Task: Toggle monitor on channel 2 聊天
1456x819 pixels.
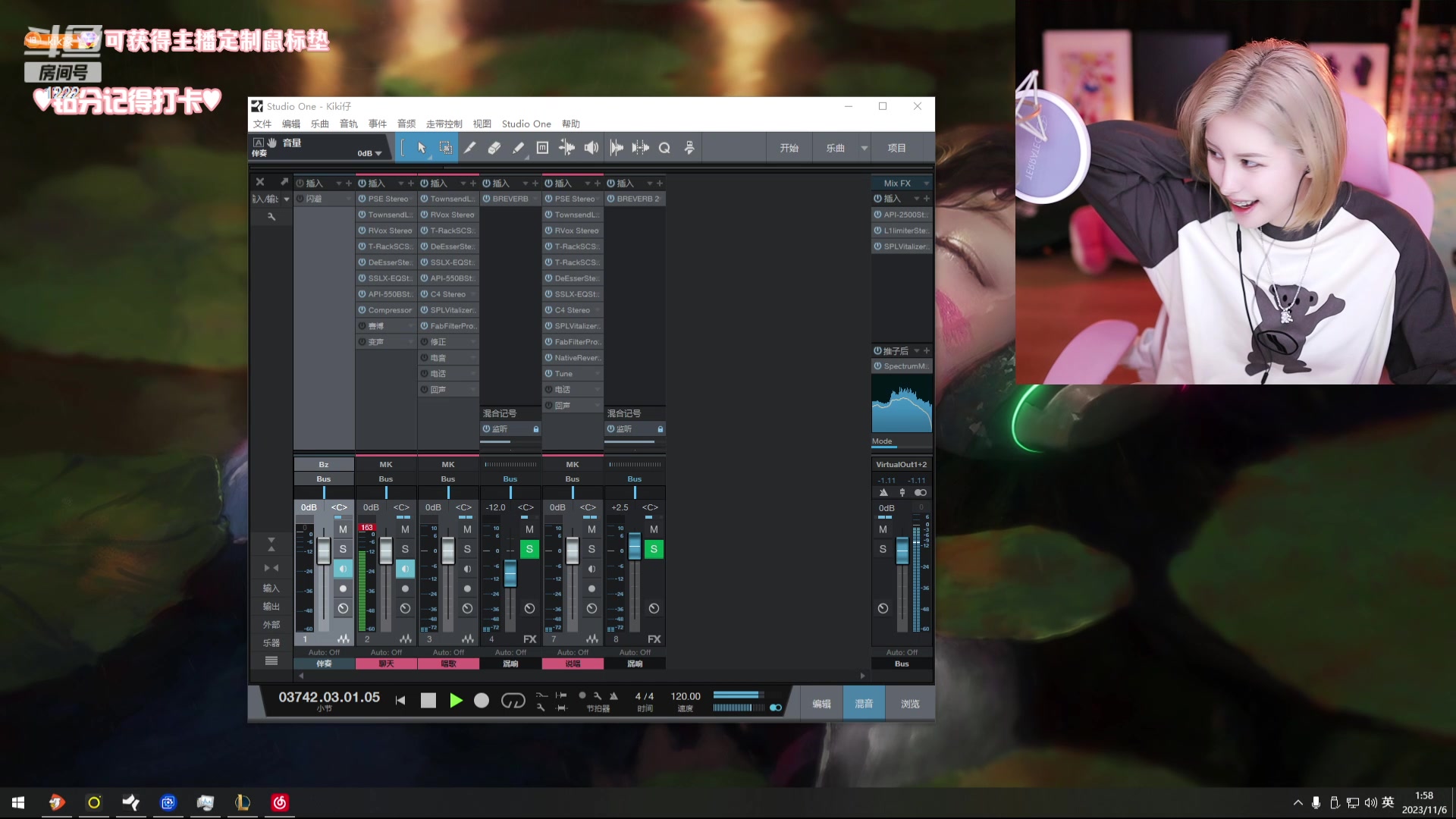Action: point(405,569)
